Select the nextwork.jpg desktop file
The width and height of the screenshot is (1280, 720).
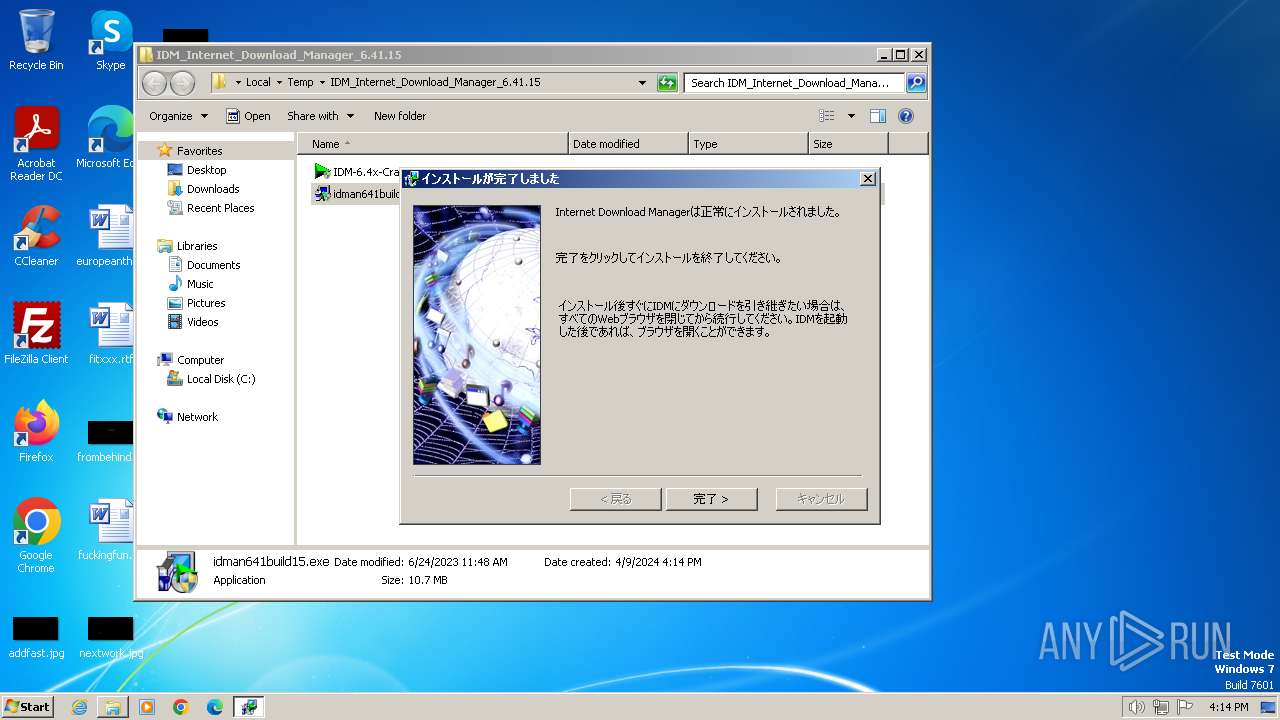click(x=111, y=637)
